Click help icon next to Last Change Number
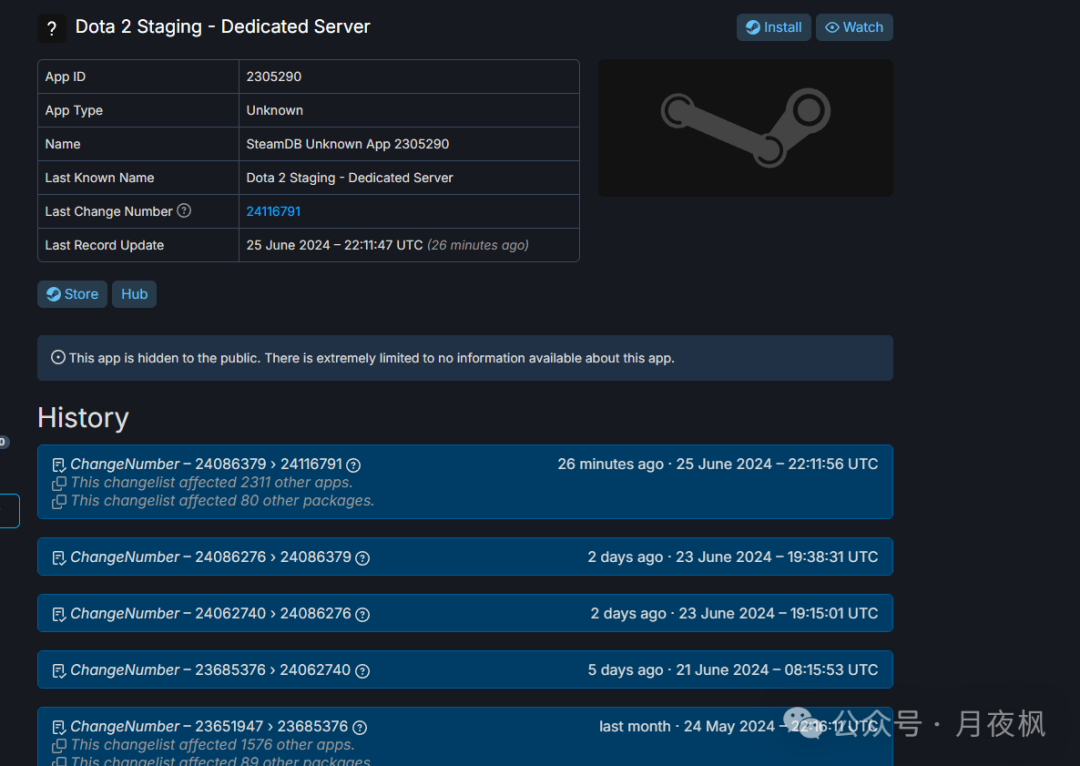The image size is (1080, 766). pos(184,211)
